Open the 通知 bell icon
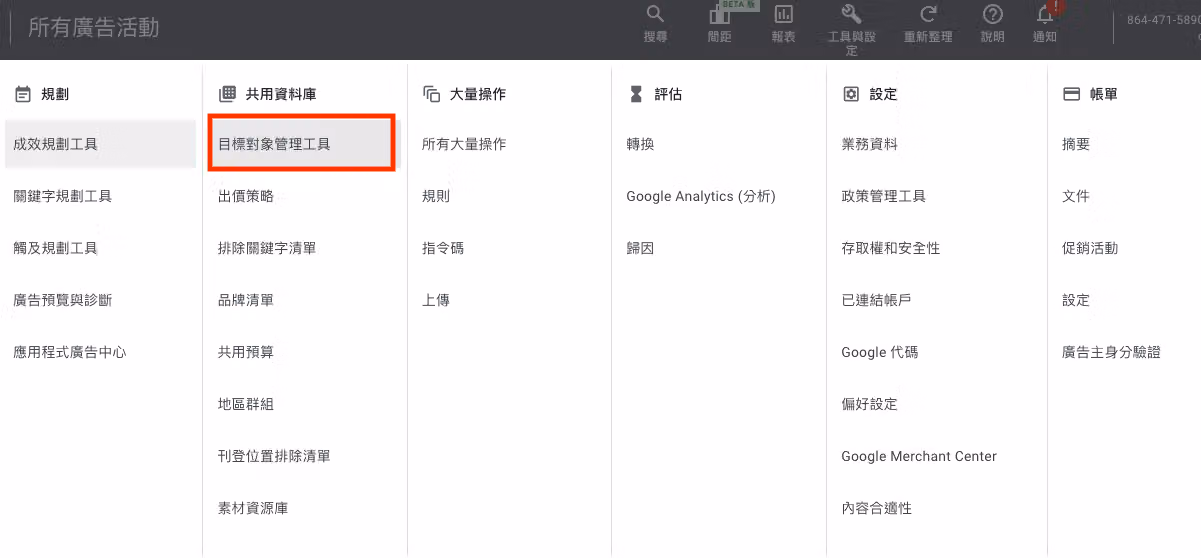1201x558 pixels. [x=1046, y=15]
